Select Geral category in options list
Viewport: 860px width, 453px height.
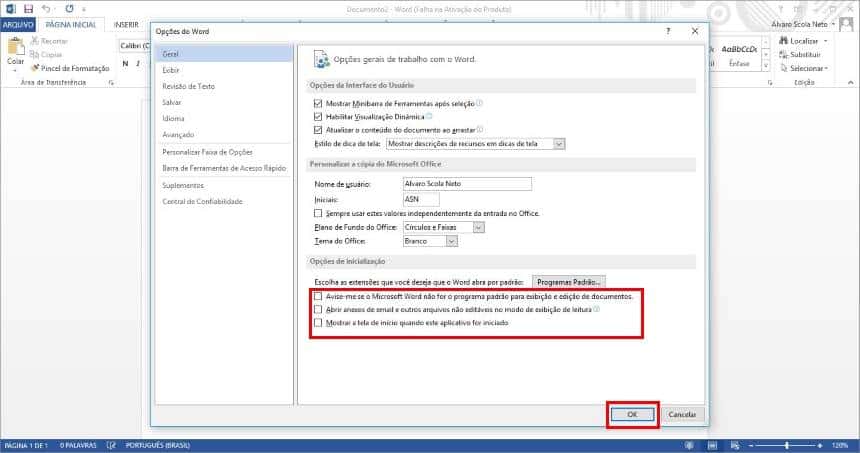point(224,54)
